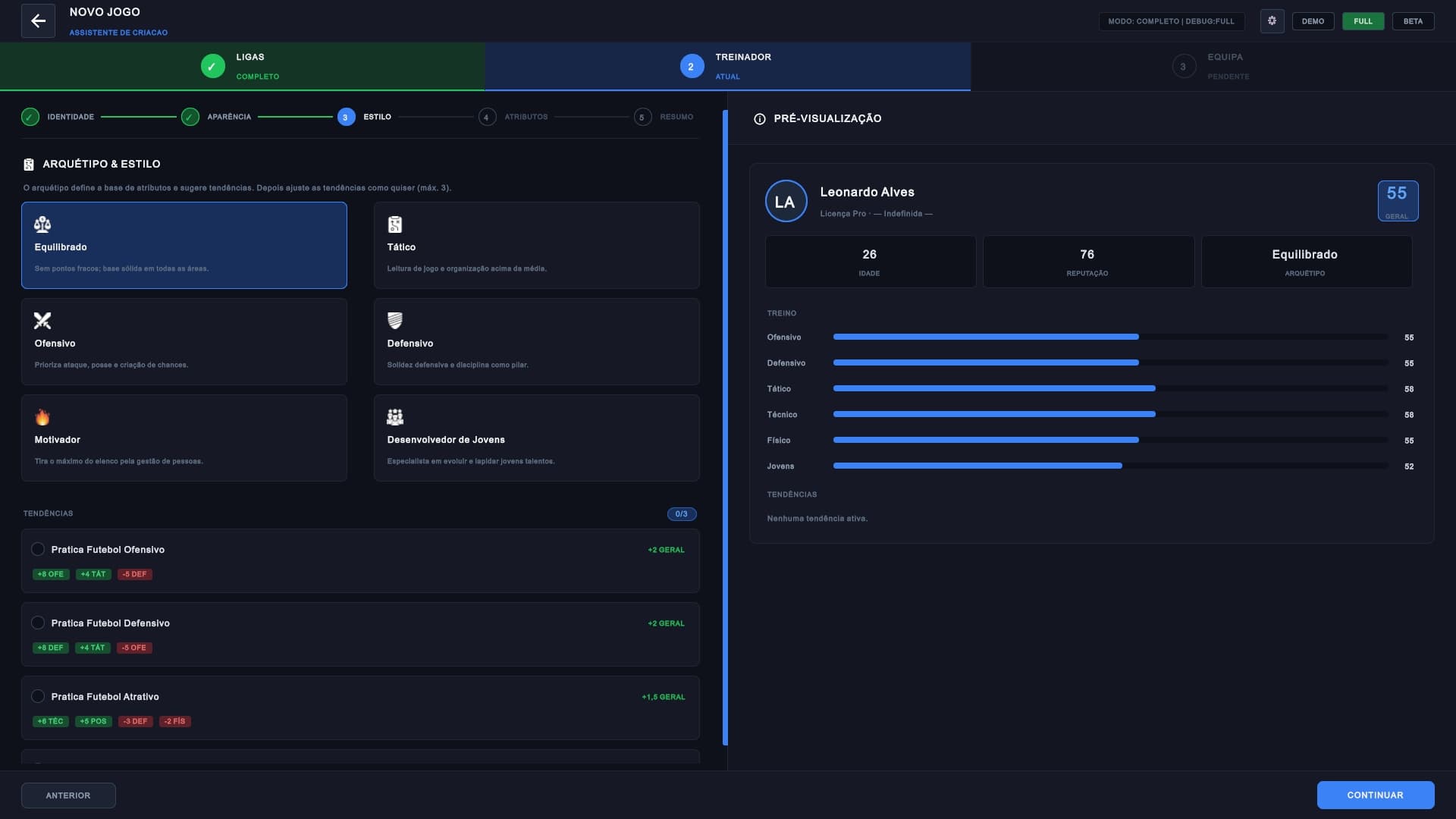This screenshot has height=819, width=1456.
Task: Click the Equipa step 3 circle
Action: 1183,67
